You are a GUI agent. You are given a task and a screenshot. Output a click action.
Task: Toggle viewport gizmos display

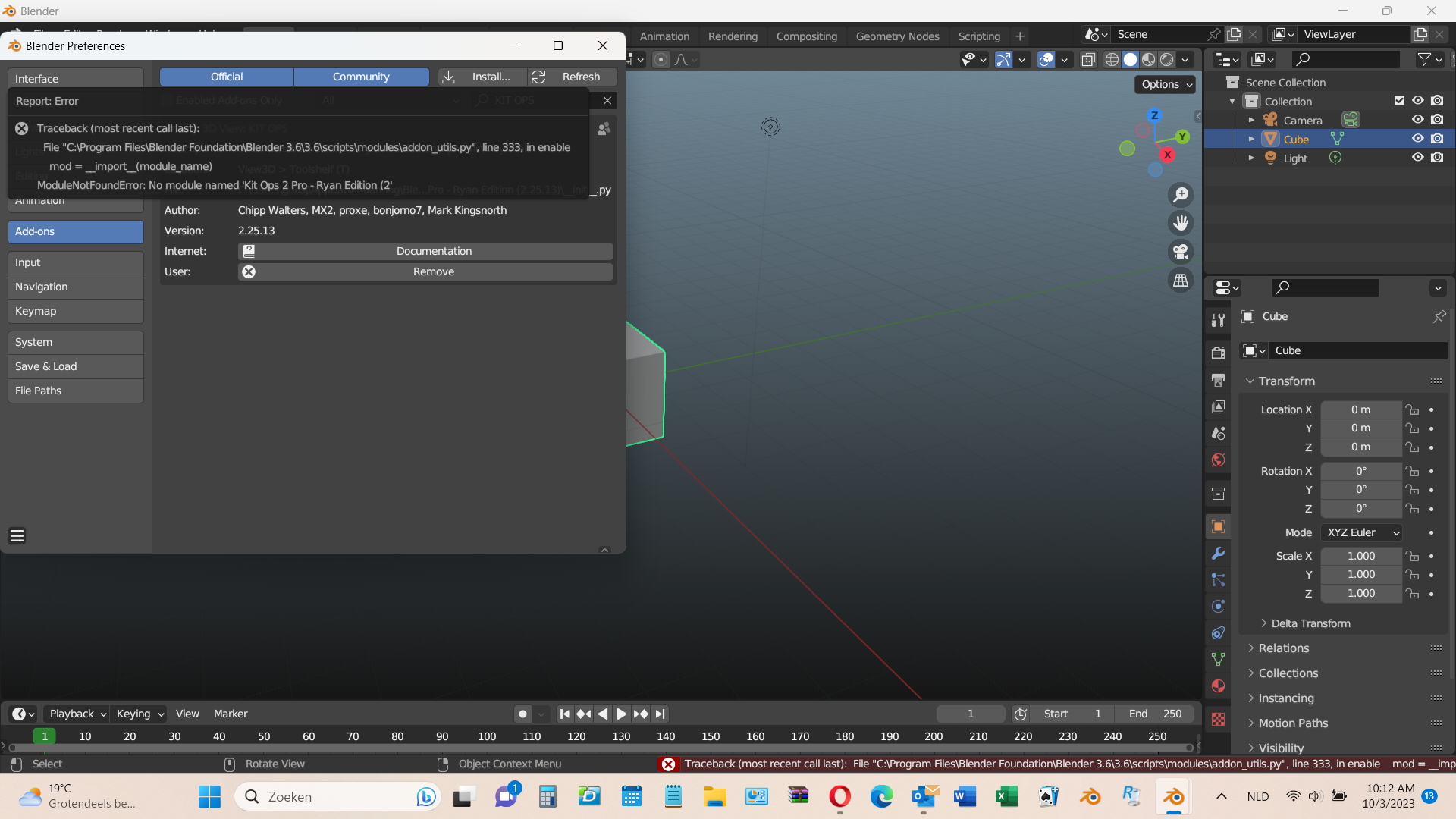click(1003, 60)
